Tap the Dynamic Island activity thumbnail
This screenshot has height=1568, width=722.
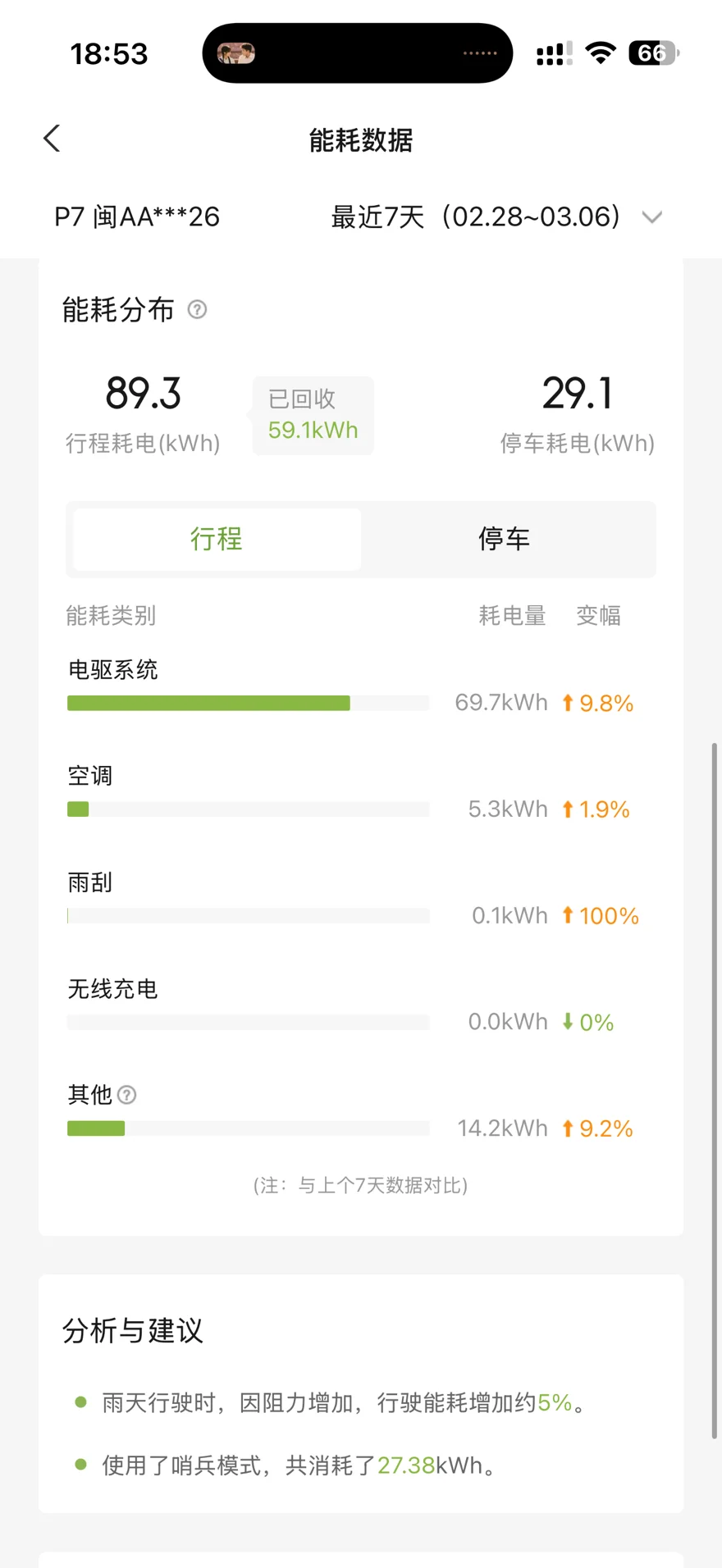coord(236,54)
